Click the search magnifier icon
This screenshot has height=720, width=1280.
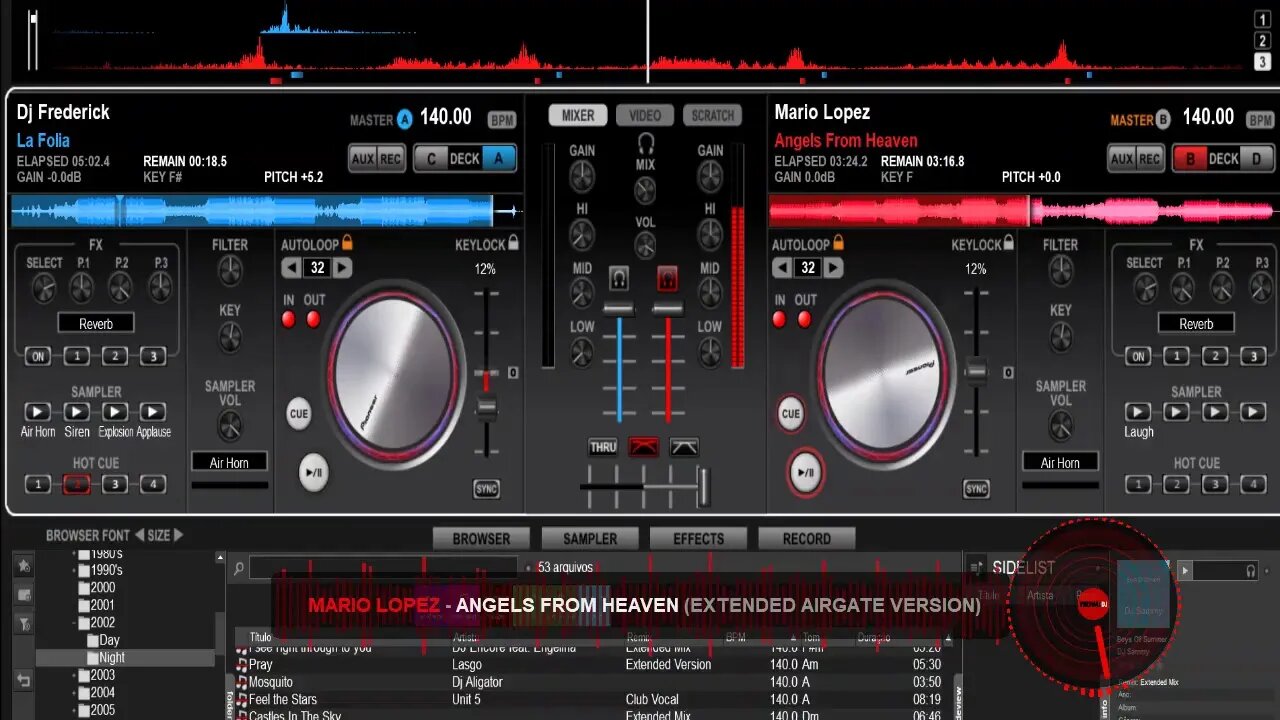[239, 568]
